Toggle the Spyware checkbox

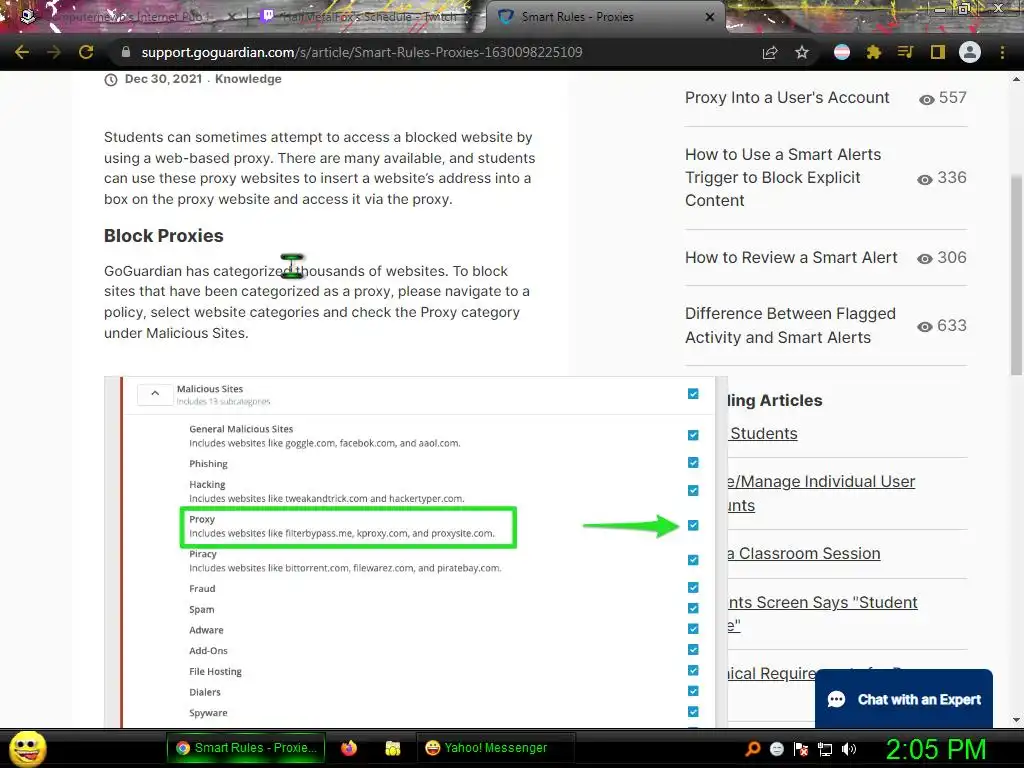(694, 712)
